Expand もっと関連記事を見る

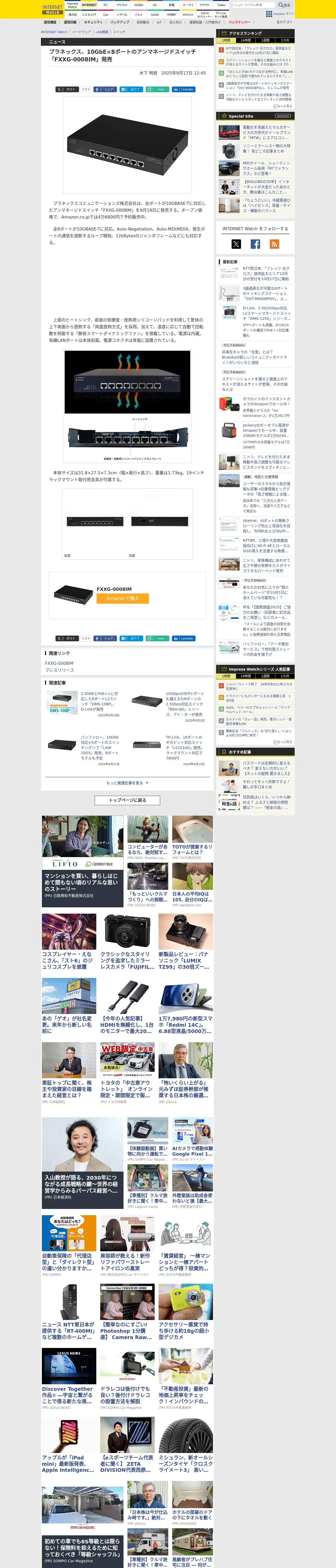coord(127,783)
